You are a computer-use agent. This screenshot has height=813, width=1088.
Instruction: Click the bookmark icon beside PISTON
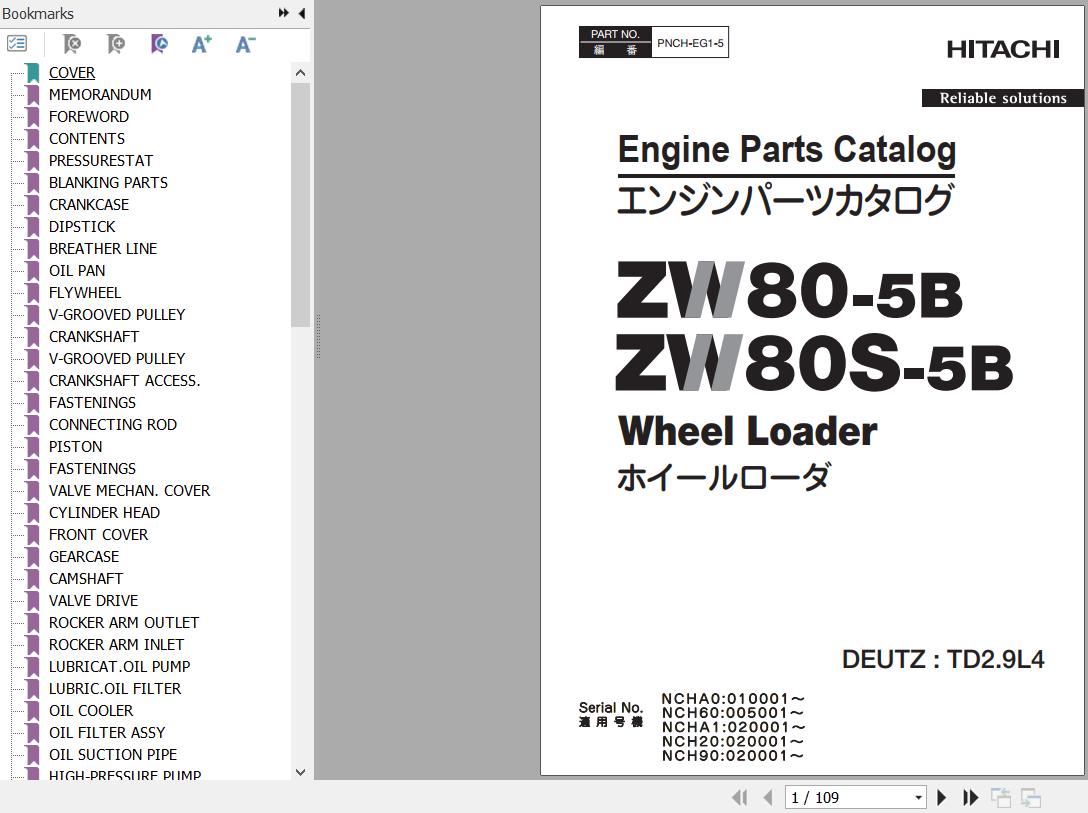click(33, 447)
